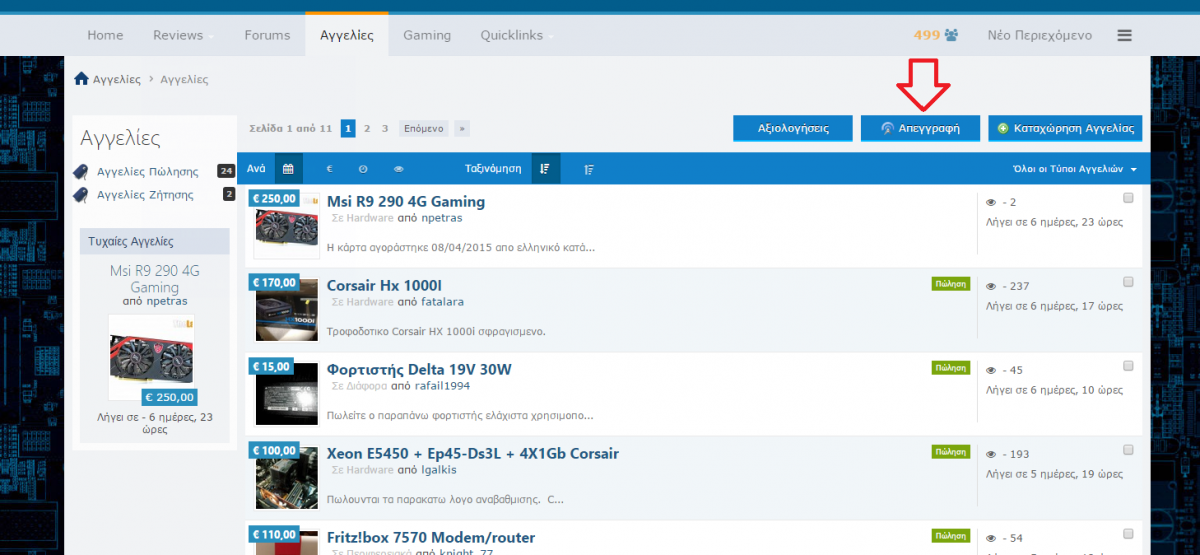Click the home icon in the breadcrumb
The image size is (1200, 555).
pyautogui.click(x=82, y=78)
